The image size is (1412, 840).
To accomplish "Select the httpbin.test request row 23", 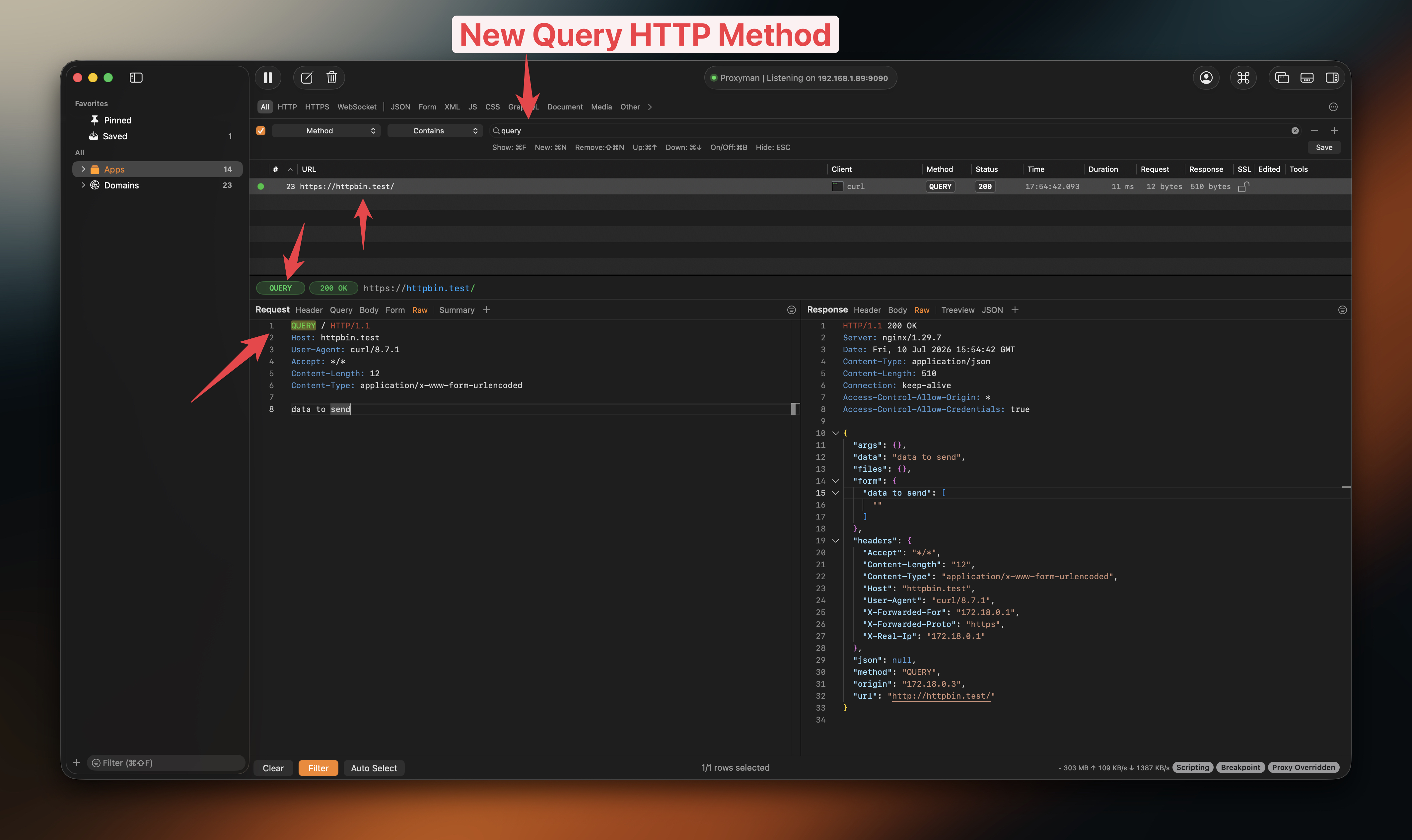I will (800, 186).
